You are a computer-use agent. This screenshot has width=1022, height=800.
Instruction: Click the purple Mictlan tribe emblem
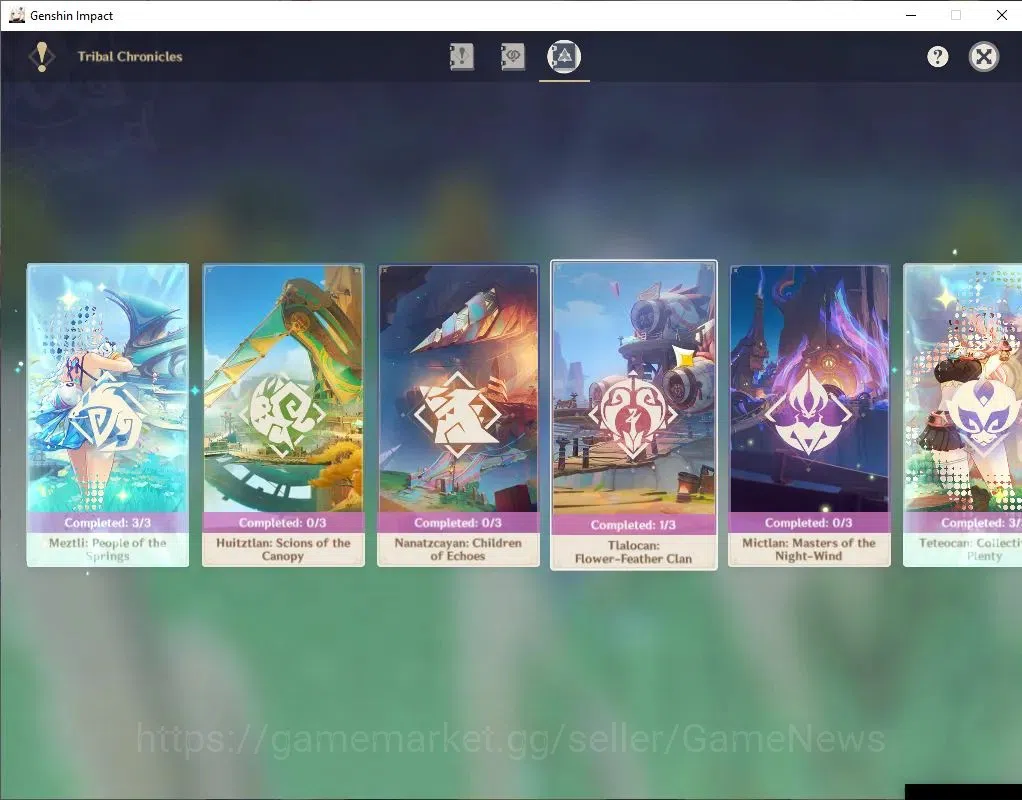tap(808, 413)
